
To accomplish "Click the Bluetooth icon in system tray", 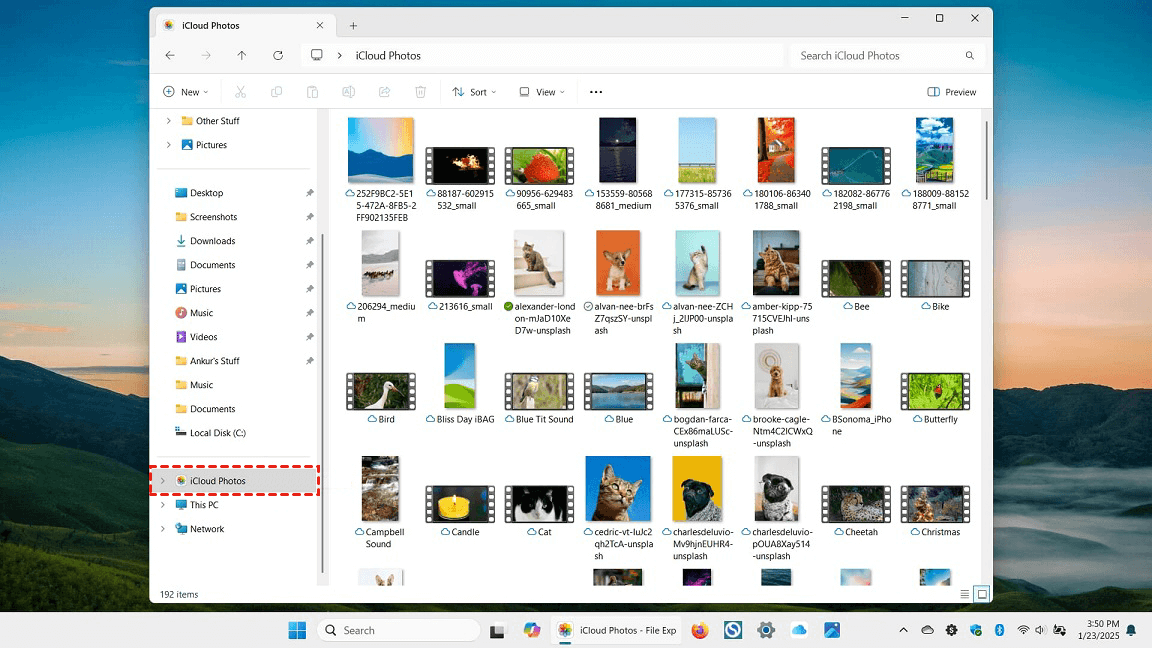I will (999, 630).
